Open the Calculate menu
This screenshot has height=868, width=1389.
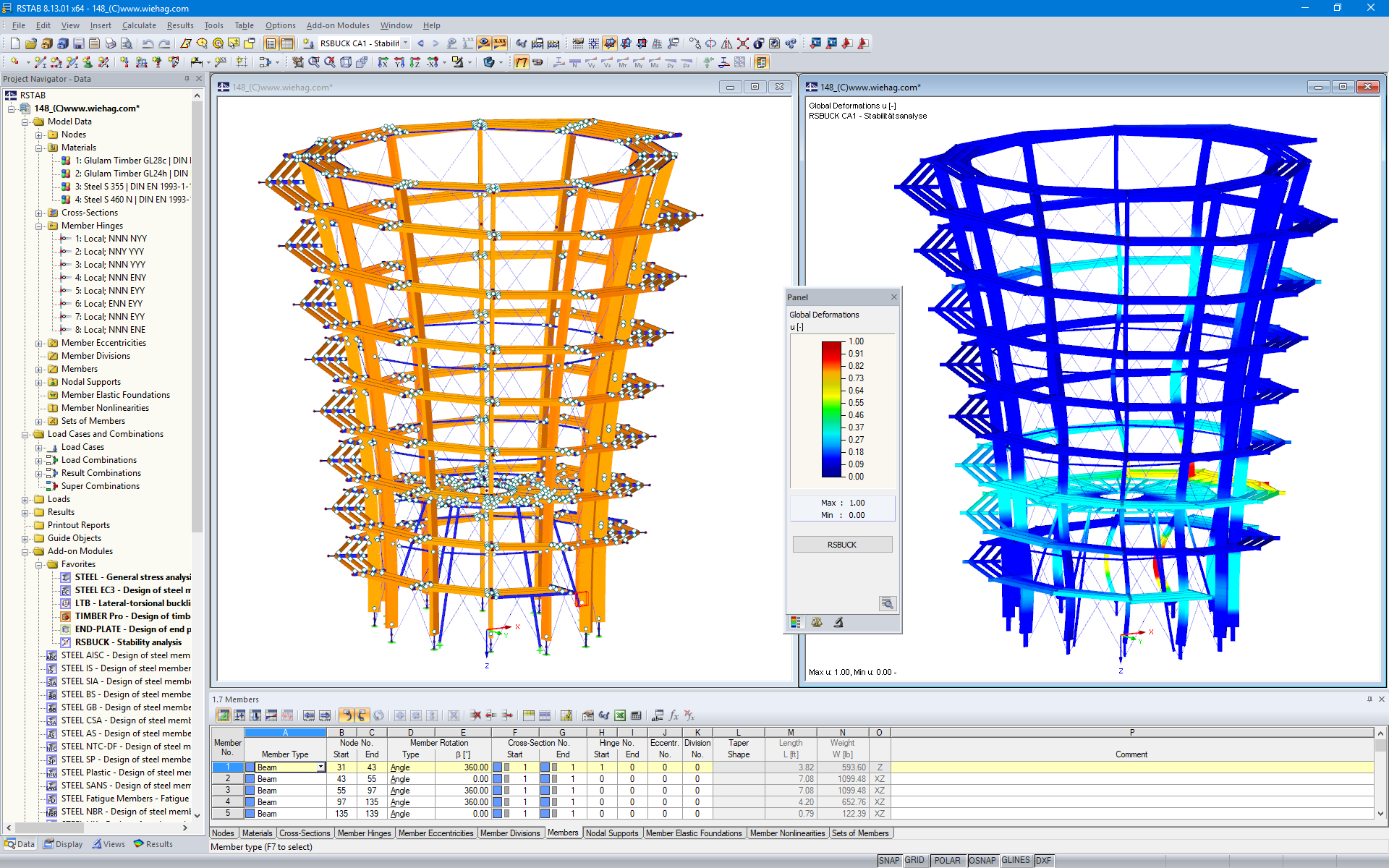[139, 25]
